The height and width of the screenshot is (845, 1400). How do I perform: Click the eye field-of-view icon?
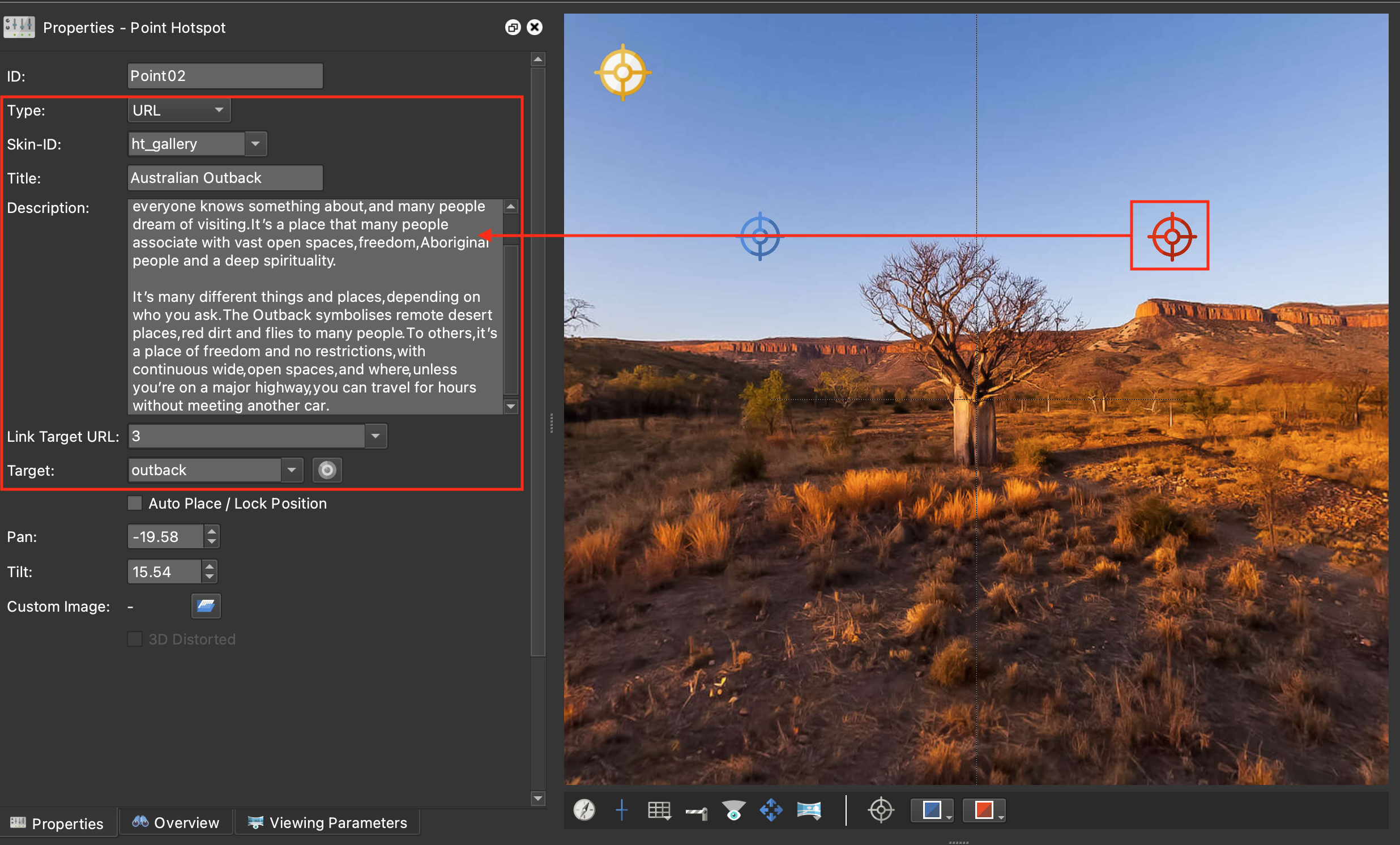[x=733, y=810]
